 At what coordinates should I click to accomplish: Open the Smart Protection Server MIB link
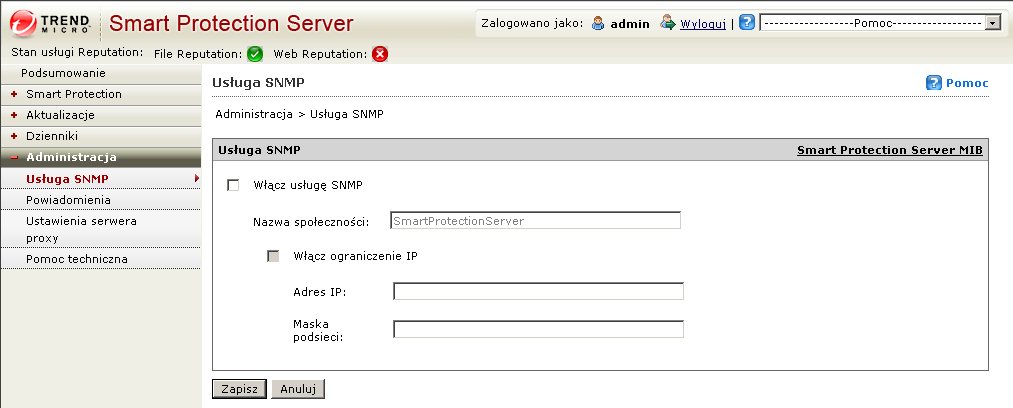tap(890, 150)
